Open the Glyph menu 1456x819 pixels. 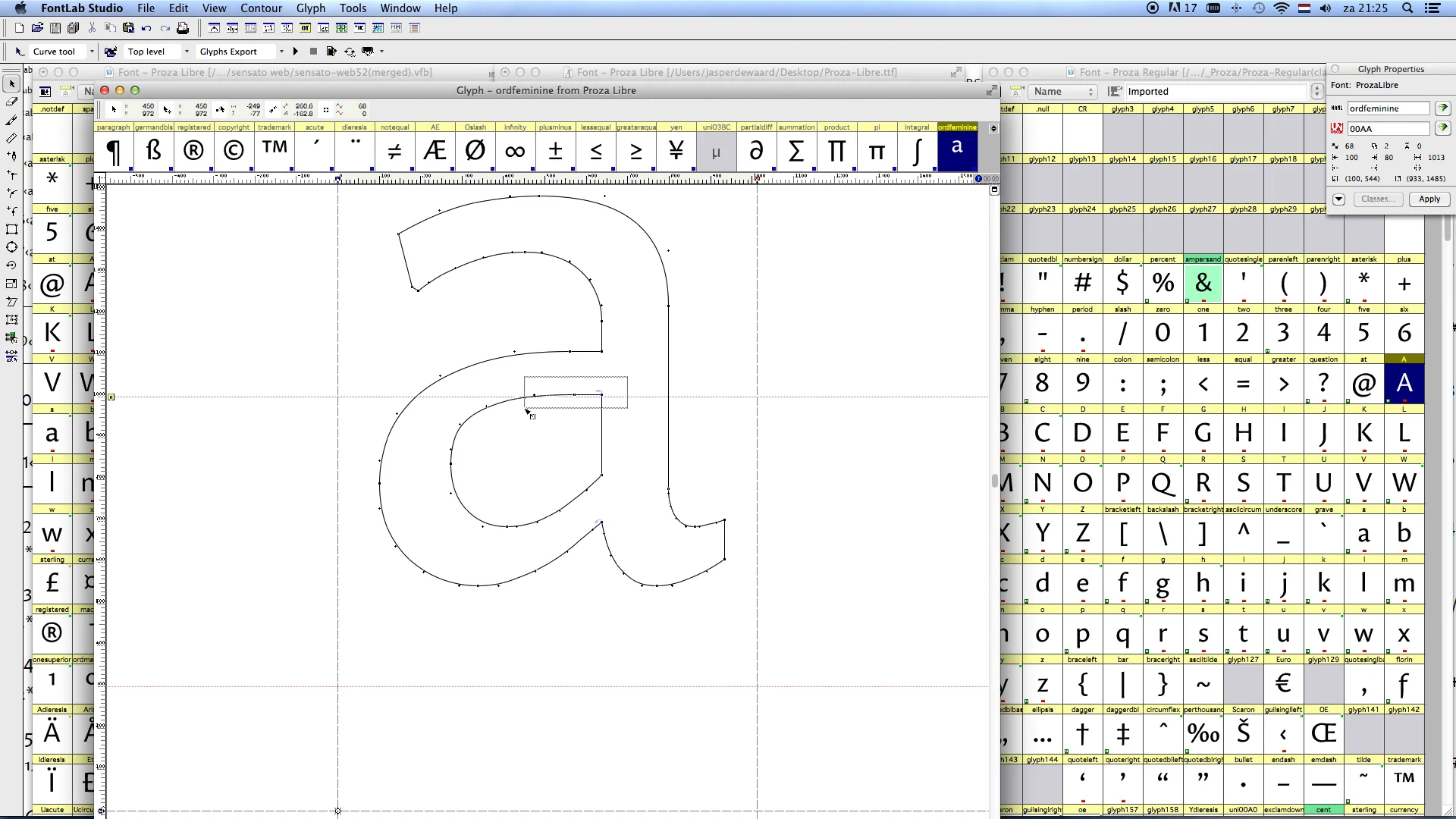310,8
